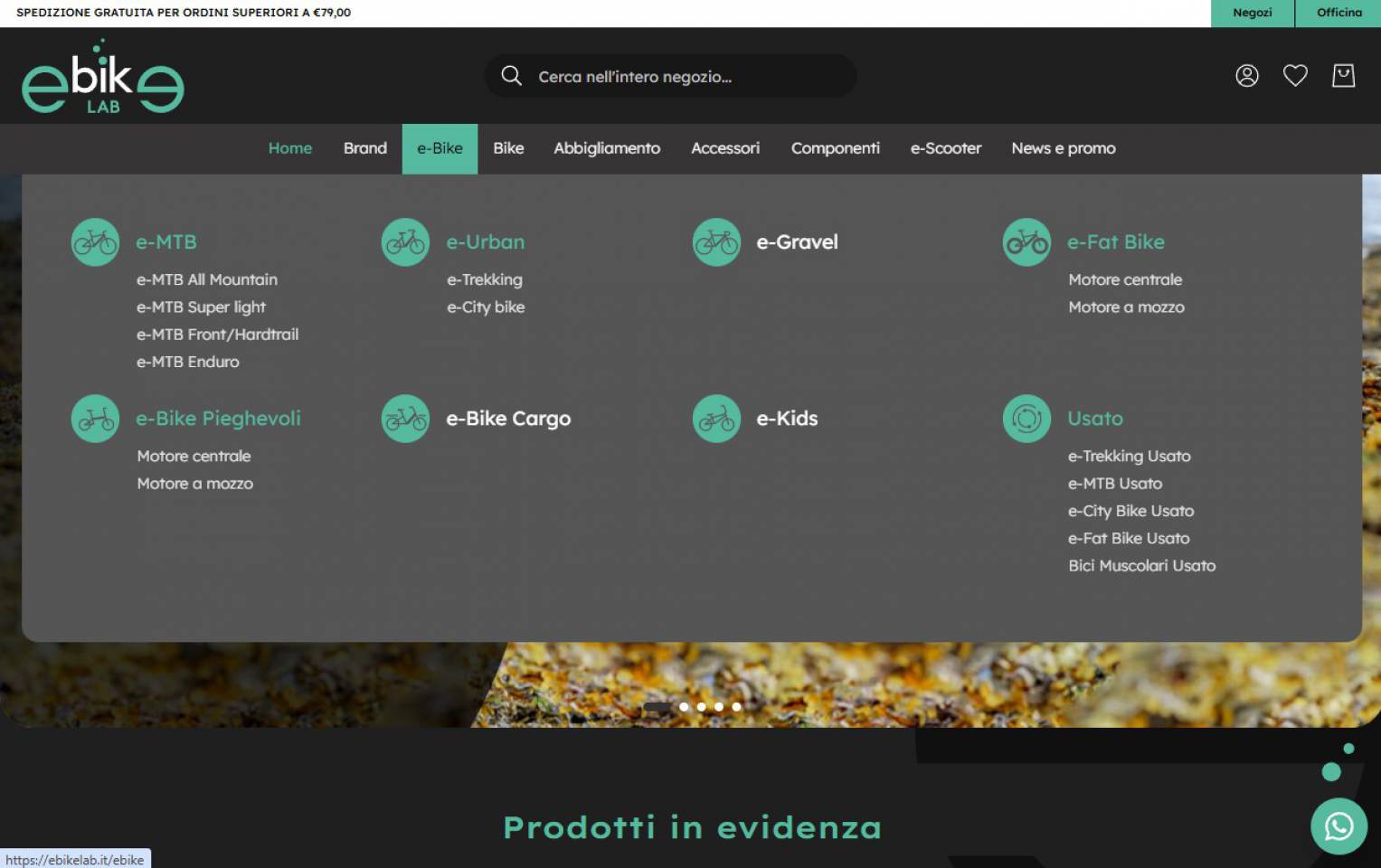
Task: Open the e-Kids heading
Action: (x=787, y=419)
